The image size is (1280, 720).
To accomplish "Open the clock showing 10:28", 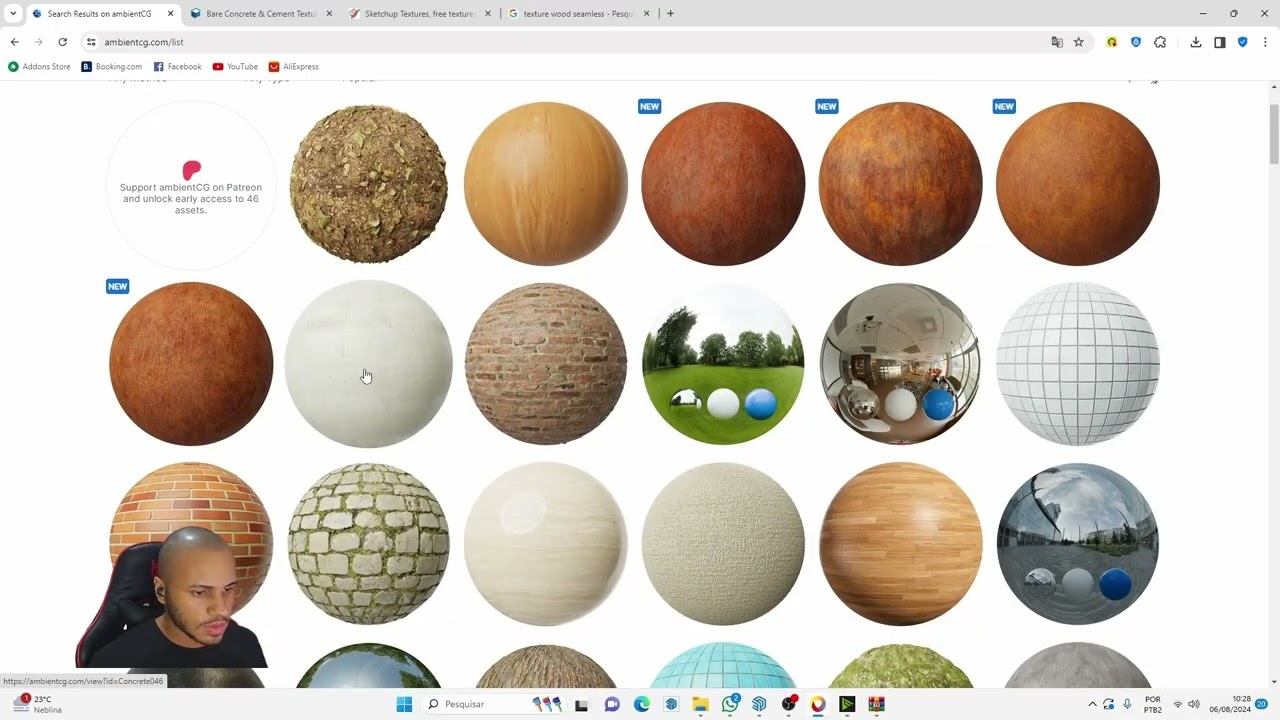I will click(1229, 704).
